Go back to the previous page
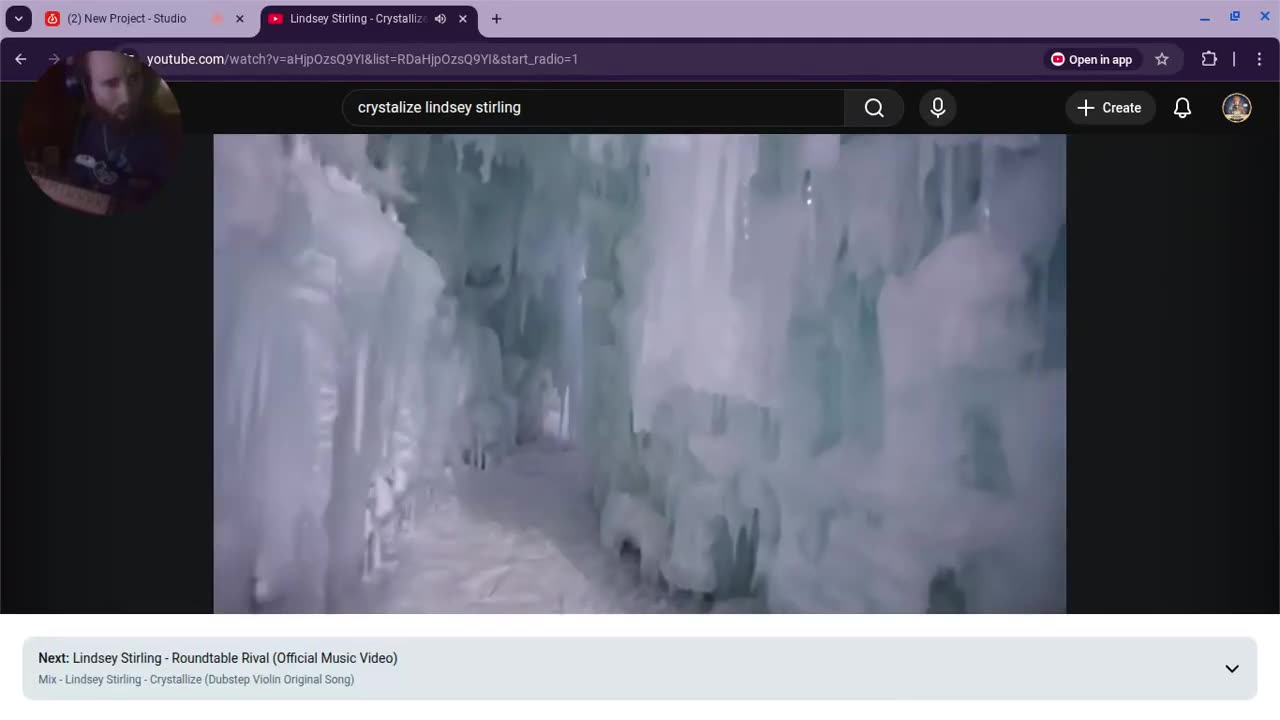Screen dimensions: 1280x720 pyautogui.click(x=20, y=59)
